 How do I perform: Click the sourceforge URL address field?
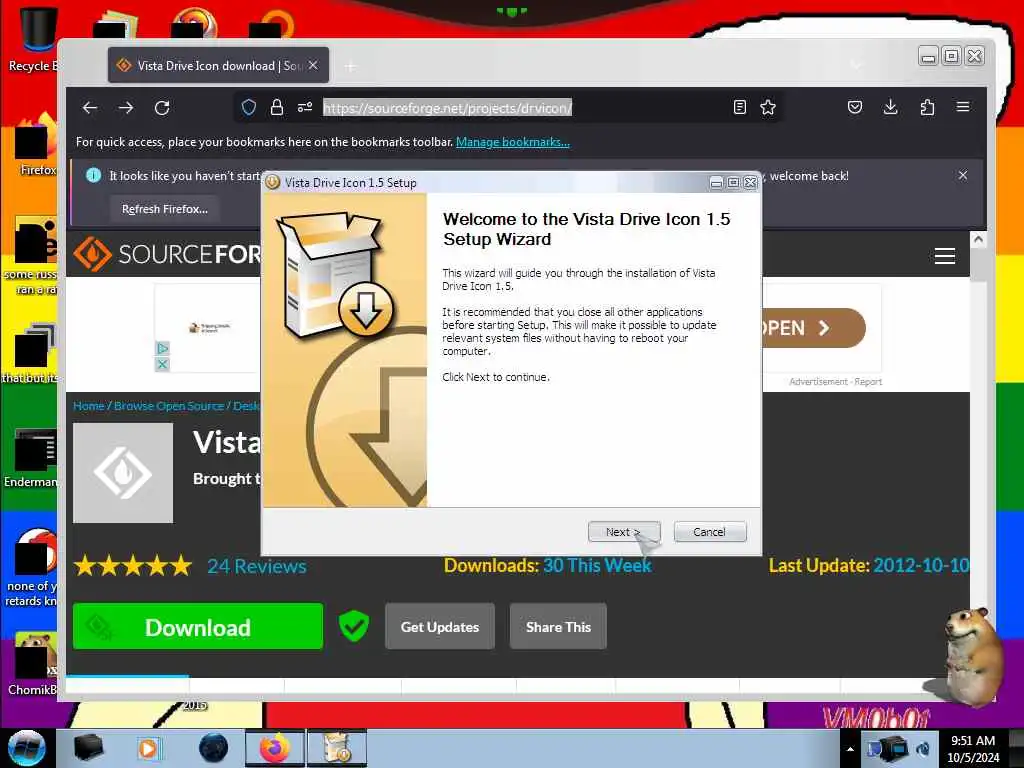[x=447, y=108]
